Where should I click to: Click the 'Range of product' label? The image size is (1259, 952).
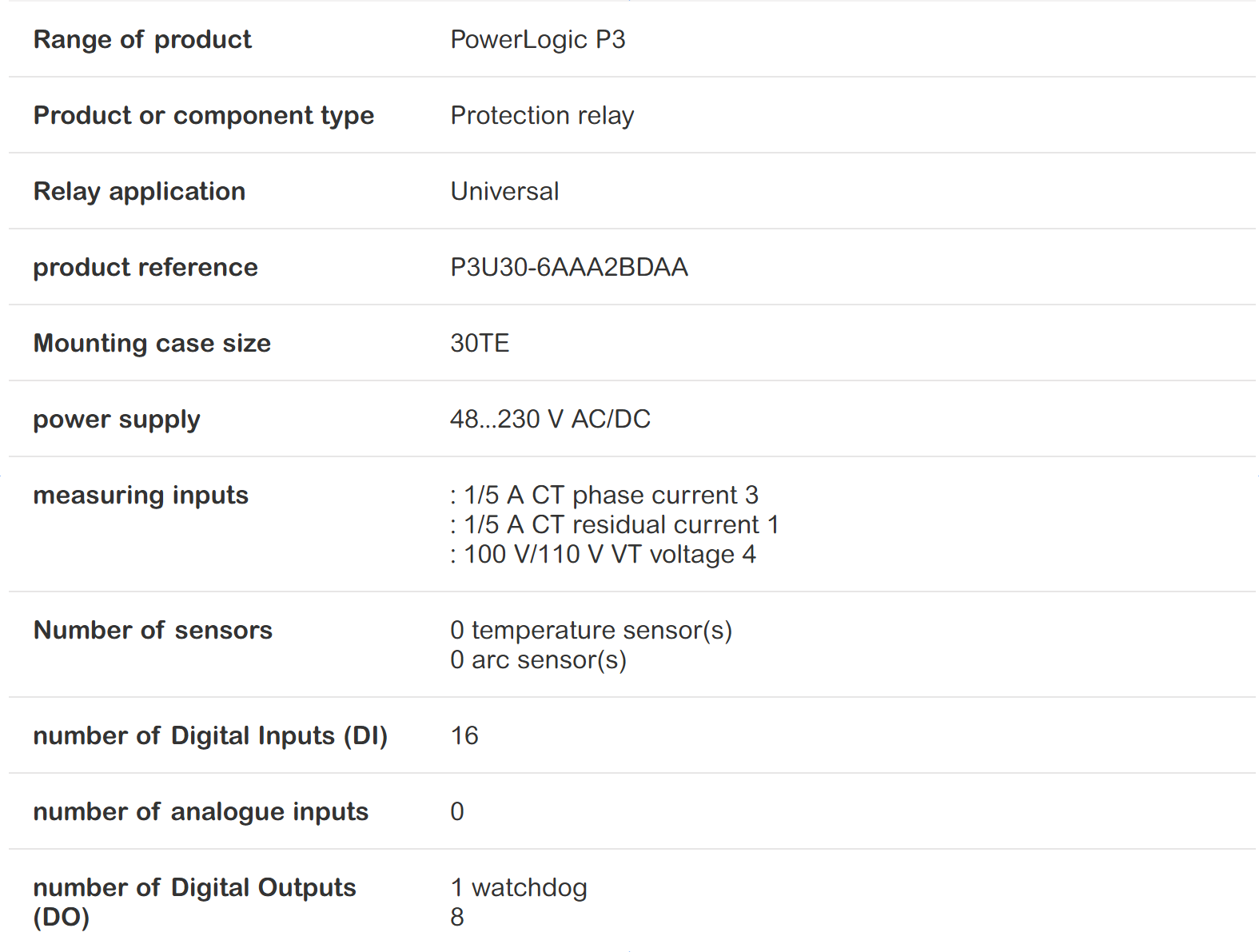click(142, 39)
